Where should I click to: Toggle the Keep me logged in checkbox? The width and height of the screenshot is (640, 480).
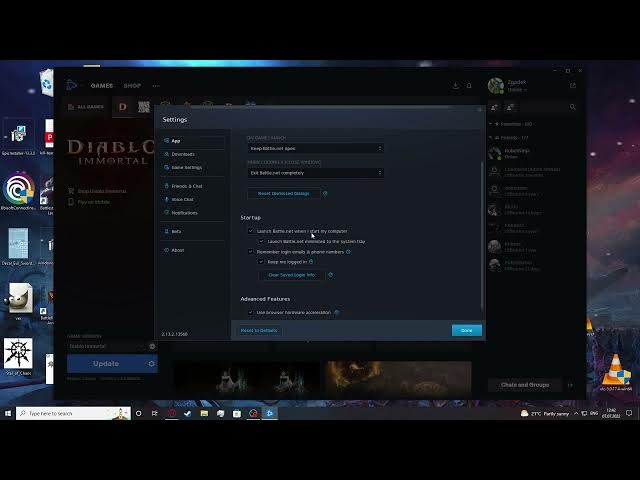pos(261,262)
